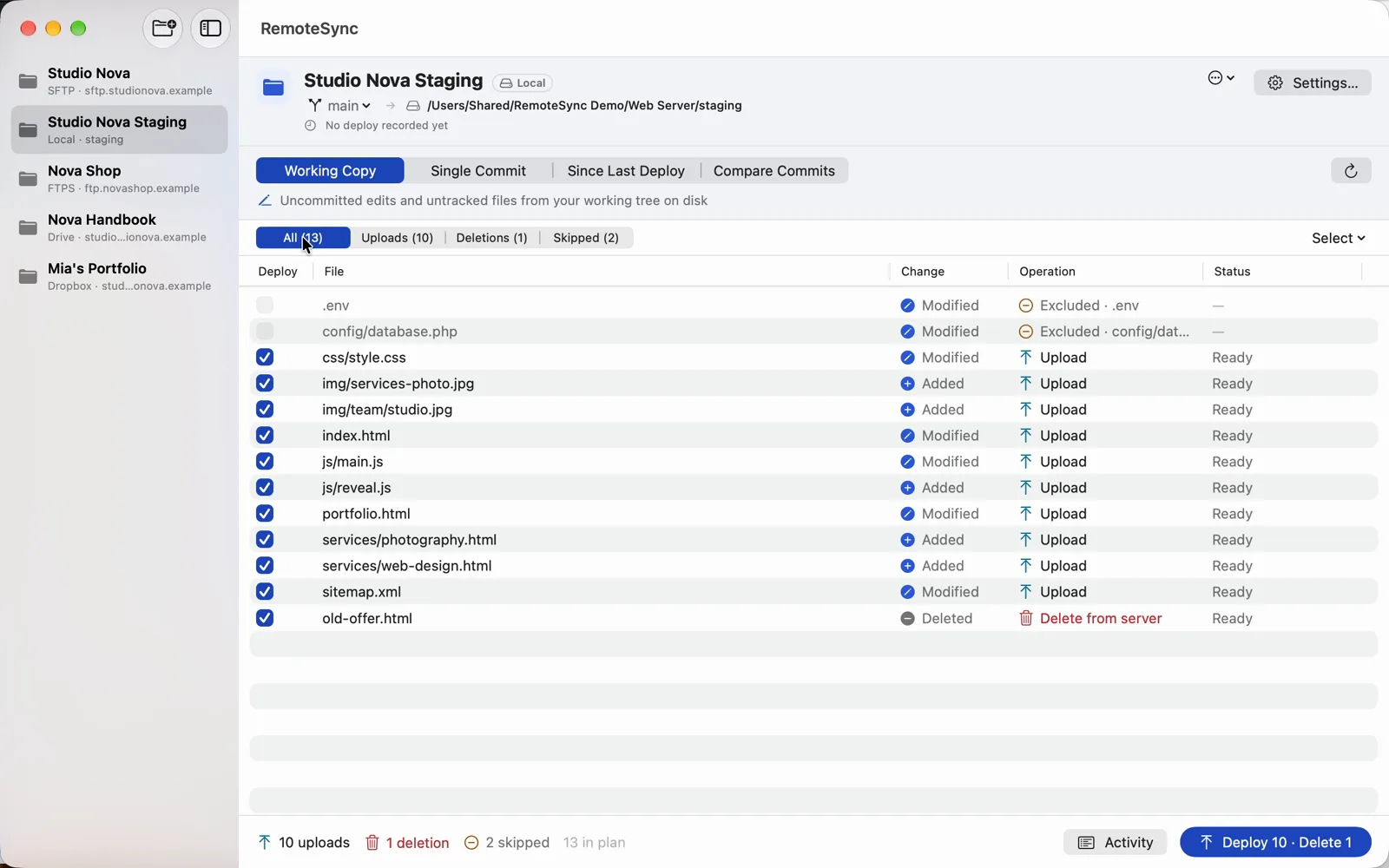The height and width of the screenshot is (868, 1389).
Task: Select Nova Shop site in sidebar
Action: 119,179
